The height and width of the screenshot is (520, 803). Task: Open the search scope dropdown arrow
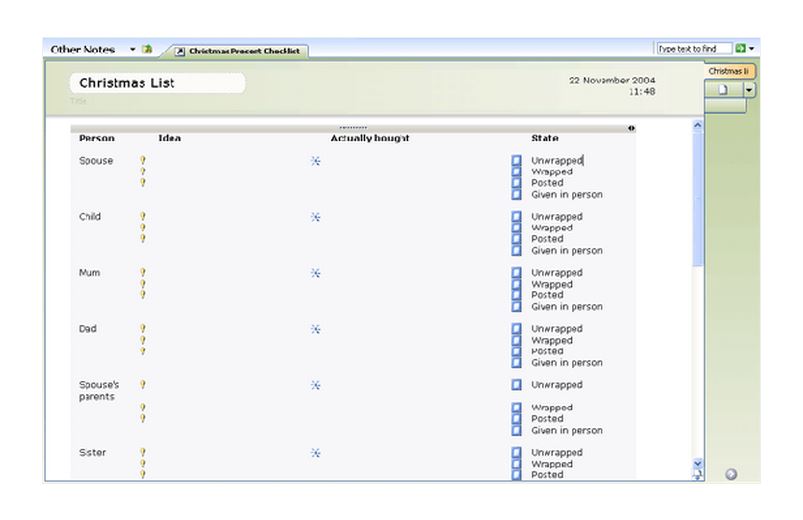(751, 49)
